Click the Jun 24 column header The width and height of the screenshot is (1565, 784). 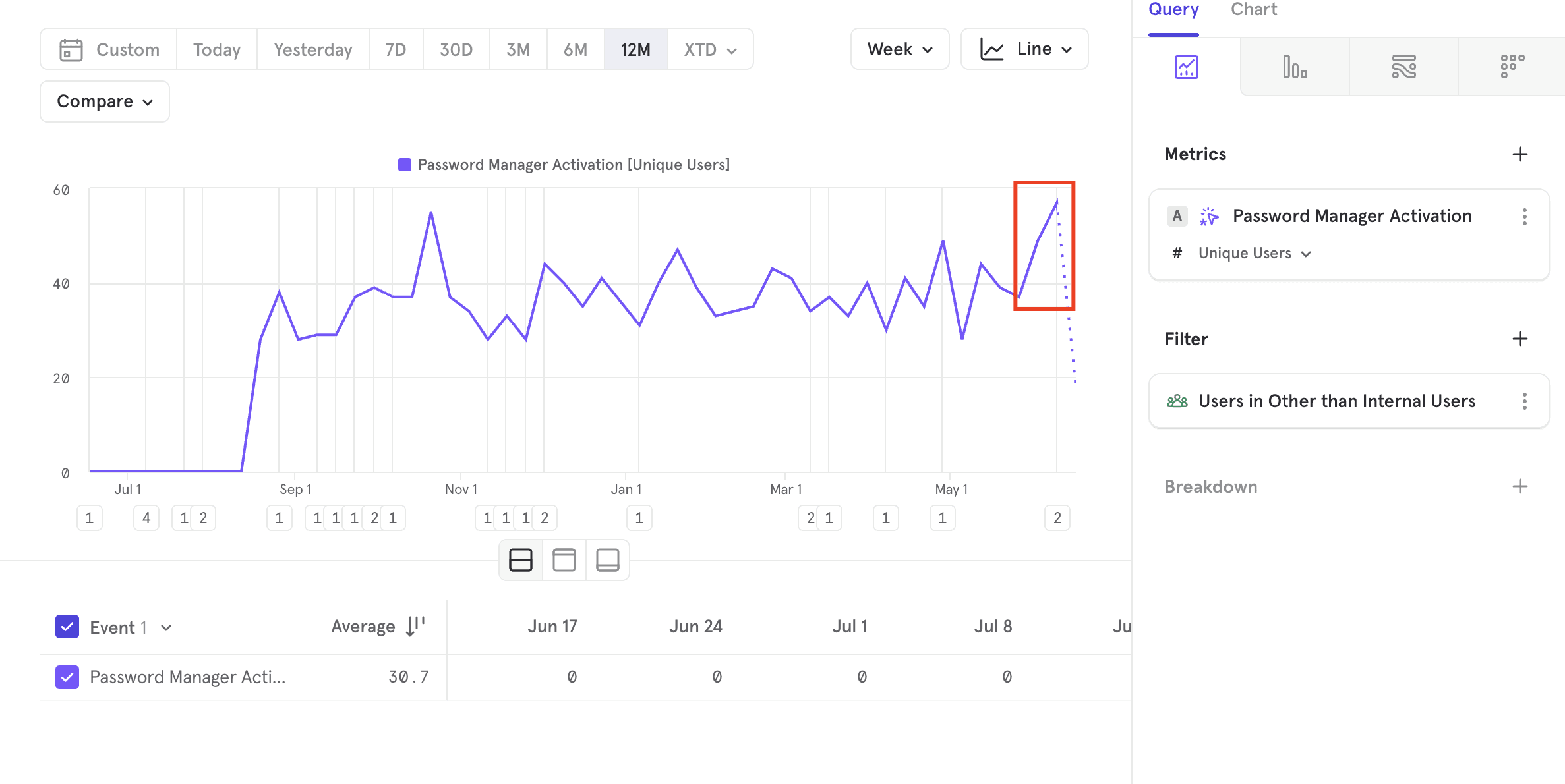(x=695, y=627)
